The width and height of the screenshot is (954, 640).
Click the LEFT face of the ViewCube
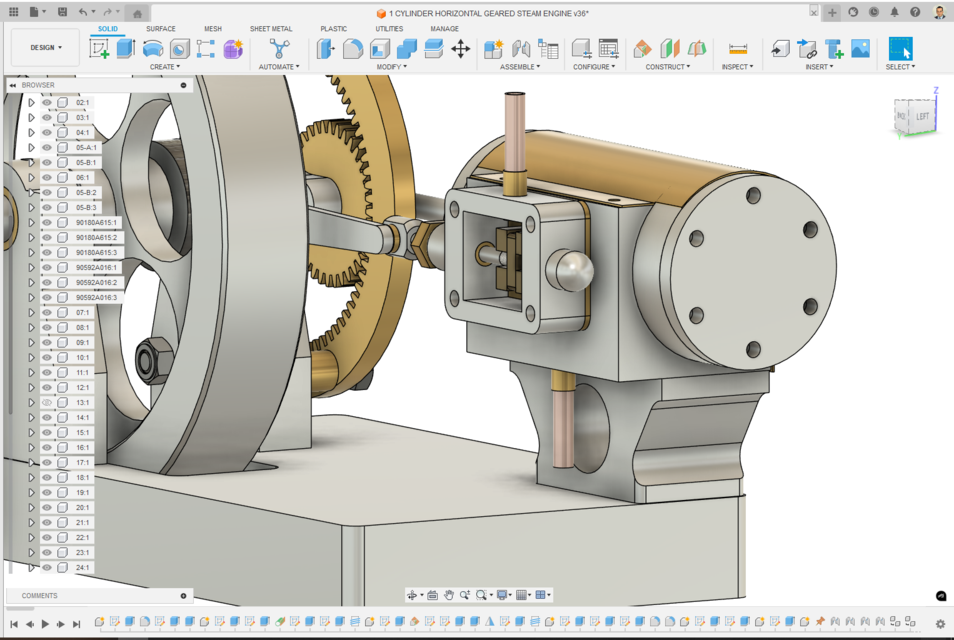pyautogui.click(x=923, y=118)
